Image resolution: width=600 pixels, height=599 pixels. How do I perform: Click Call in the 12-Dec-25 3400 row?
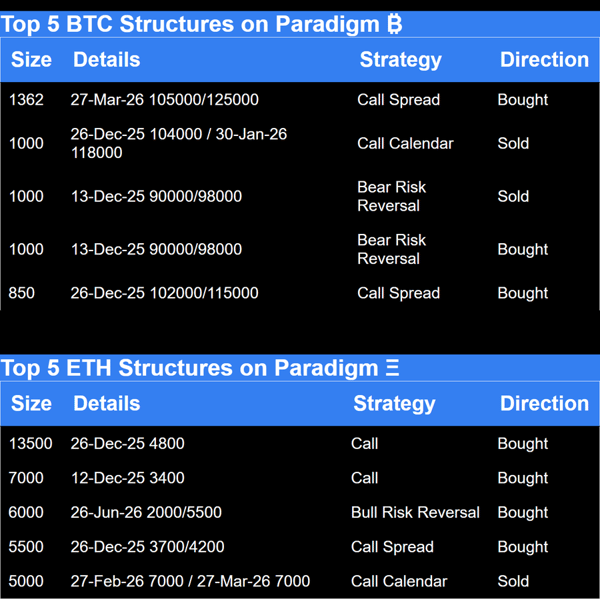[365, 478]
